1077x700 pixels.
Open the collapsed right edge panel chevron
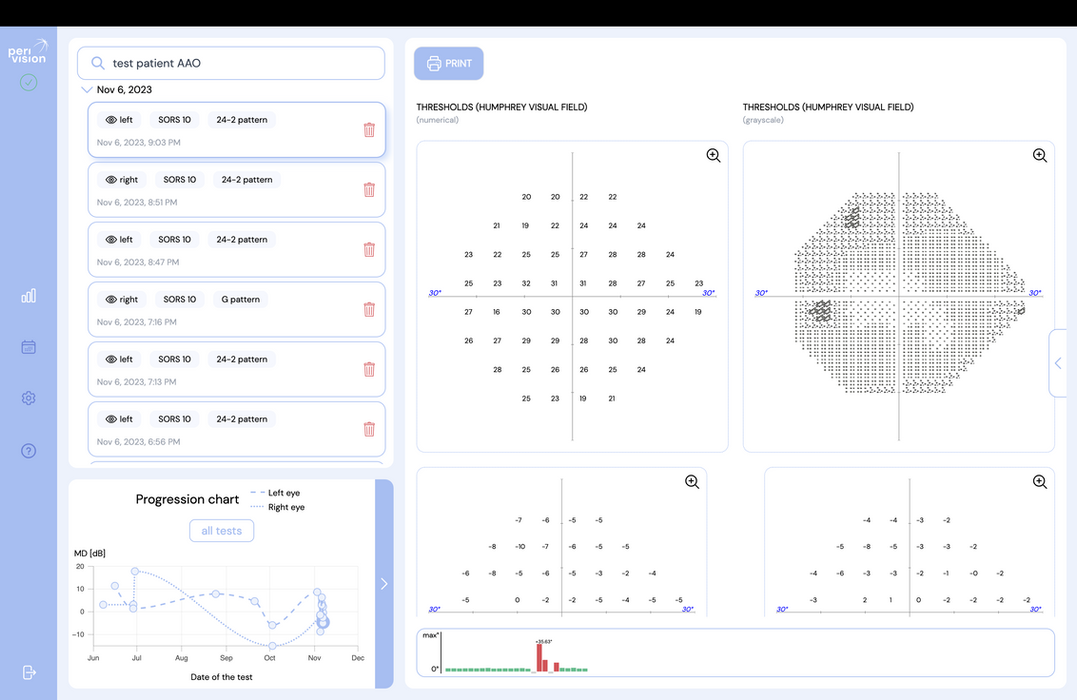(x=1059, y=363)
